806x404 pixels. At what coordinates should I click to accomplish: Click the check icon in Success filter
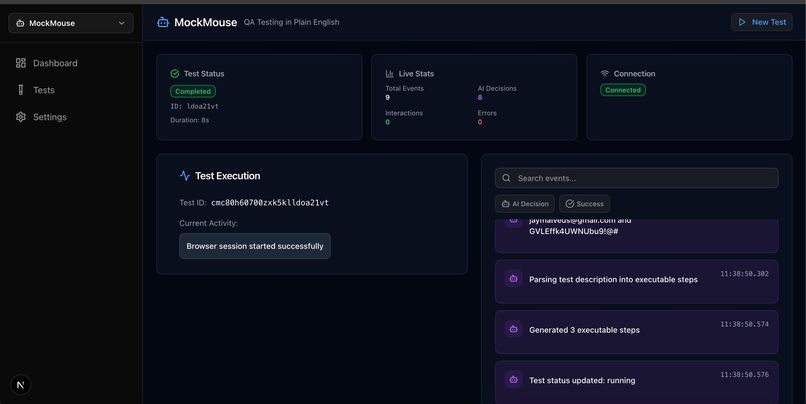(570, 204)
